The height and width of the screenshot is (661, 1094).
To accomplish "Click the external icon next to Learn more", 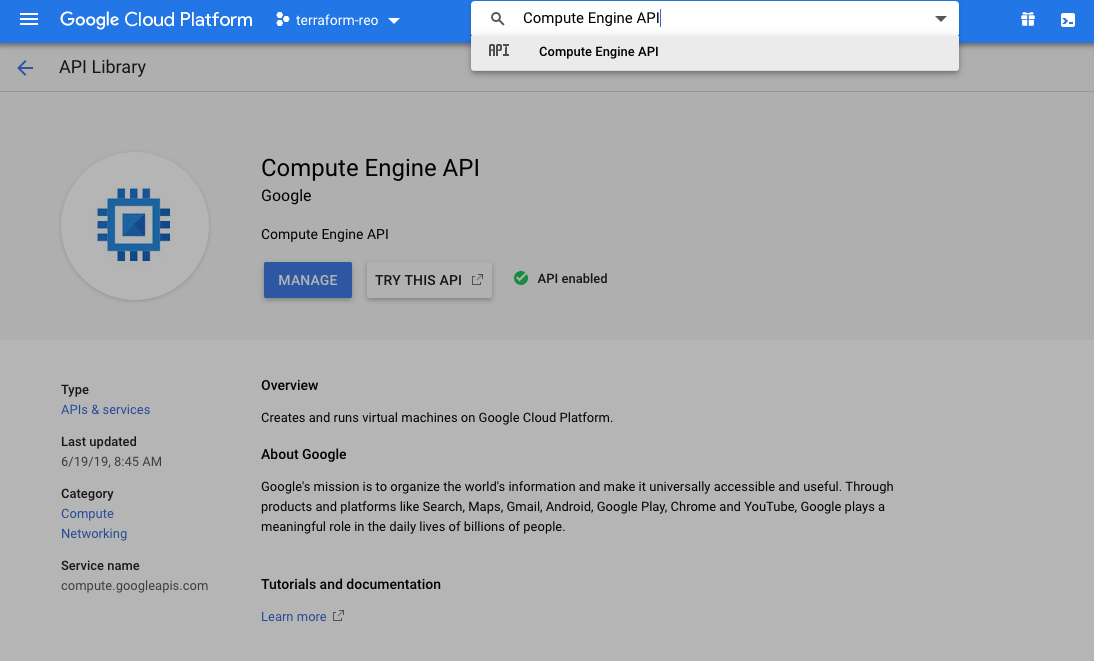I will tap(338, 616).
